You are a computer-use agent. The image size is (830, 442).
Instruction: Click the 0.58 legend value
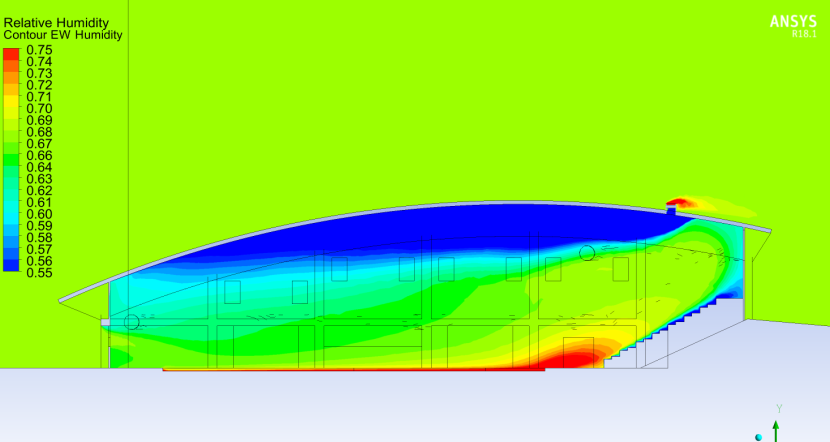[x=39, y=238]
